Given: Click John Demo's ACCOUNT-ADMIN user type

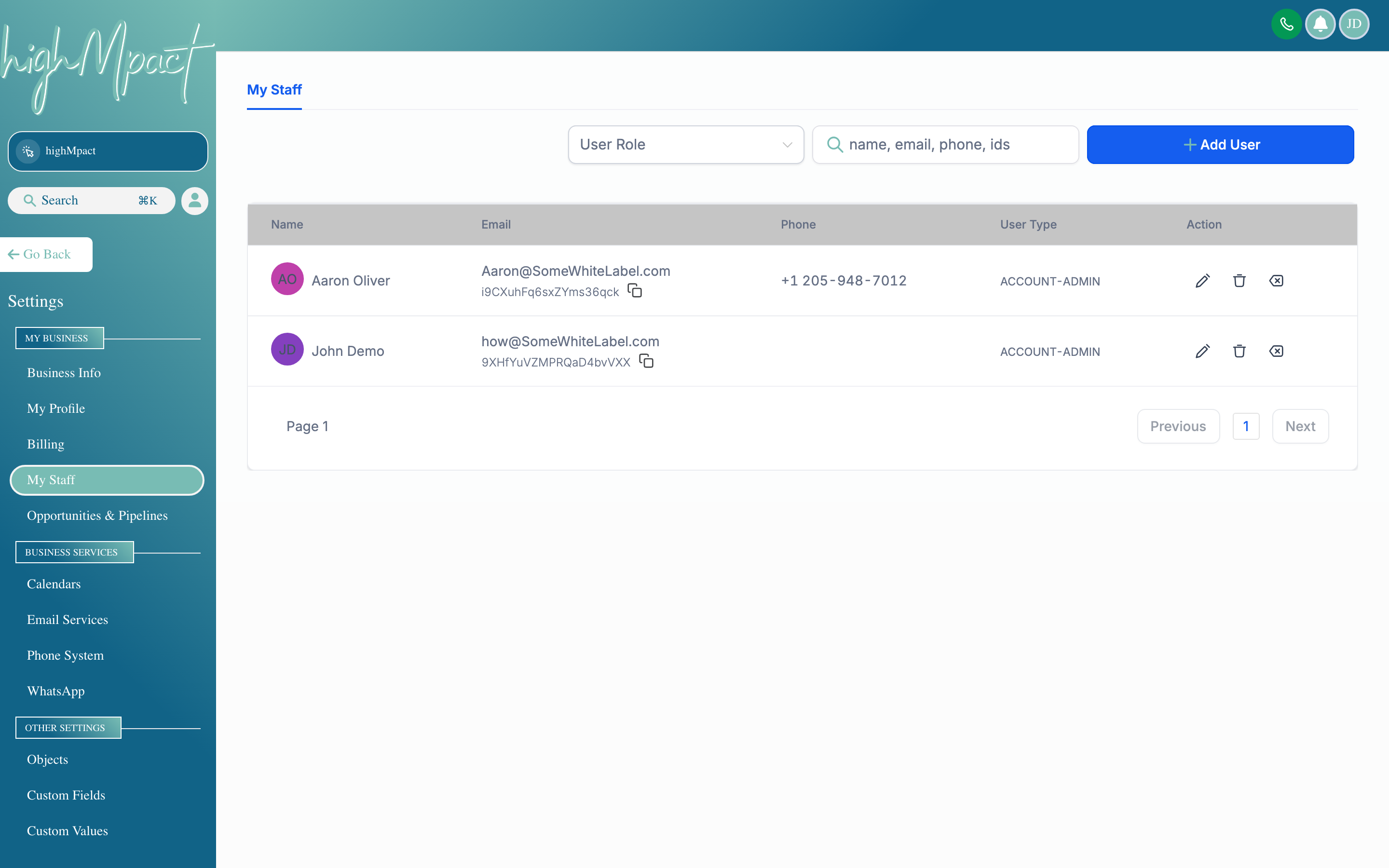Looking at the screenshot, I should 1050,352.
